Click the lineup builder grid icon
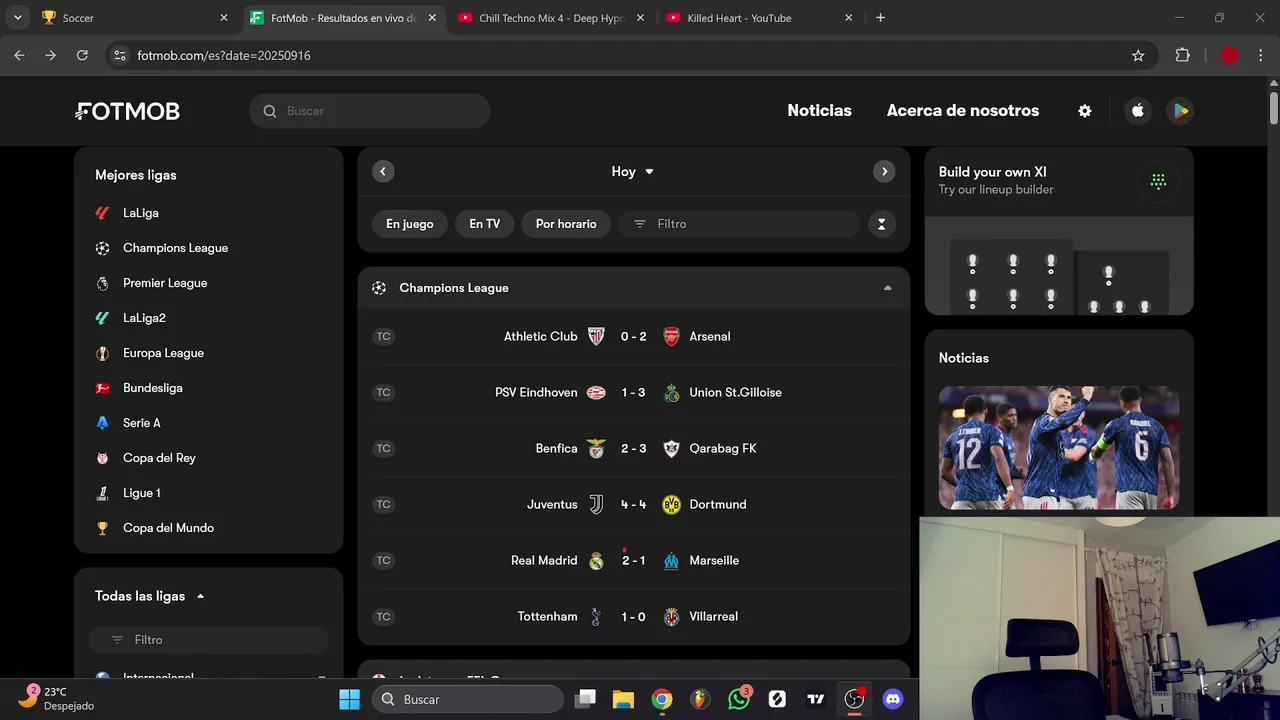Image resolution: width=1280 pixels, height=720 pixels. point(1158,181)
